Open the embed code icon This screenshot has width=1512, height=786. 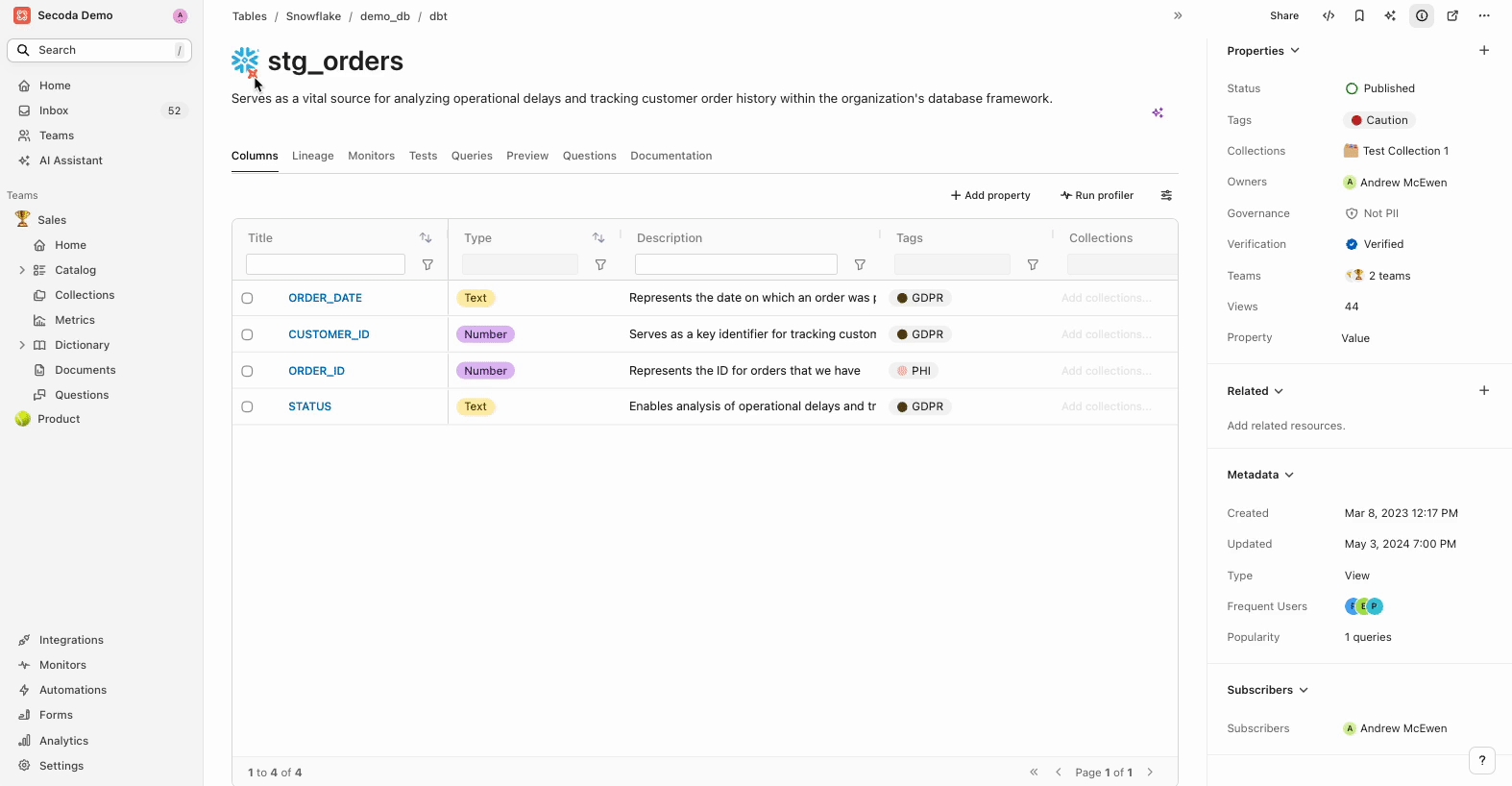tap(1329, 16)
